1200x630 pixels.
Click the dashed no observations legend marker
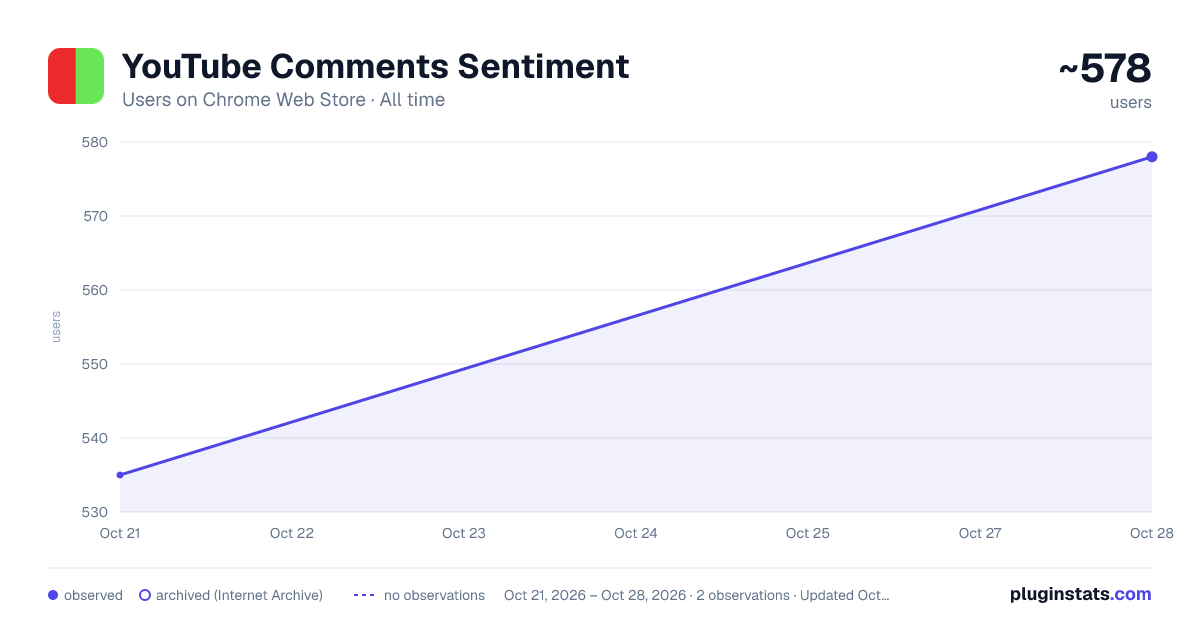pyautogui.click(x=364, y=595)
